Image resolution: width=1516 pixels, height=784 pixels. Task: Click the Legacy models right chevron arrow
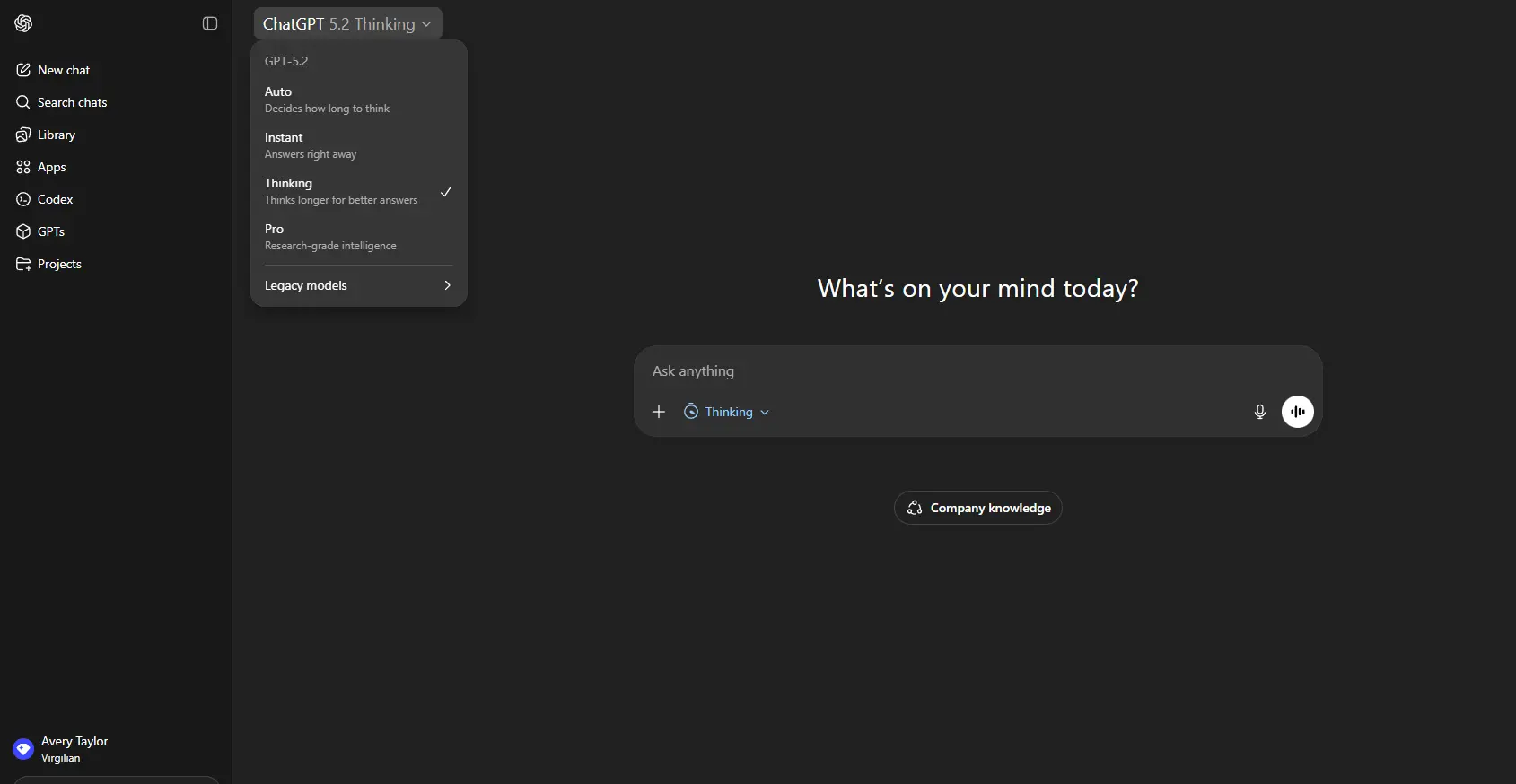(447, 285)
